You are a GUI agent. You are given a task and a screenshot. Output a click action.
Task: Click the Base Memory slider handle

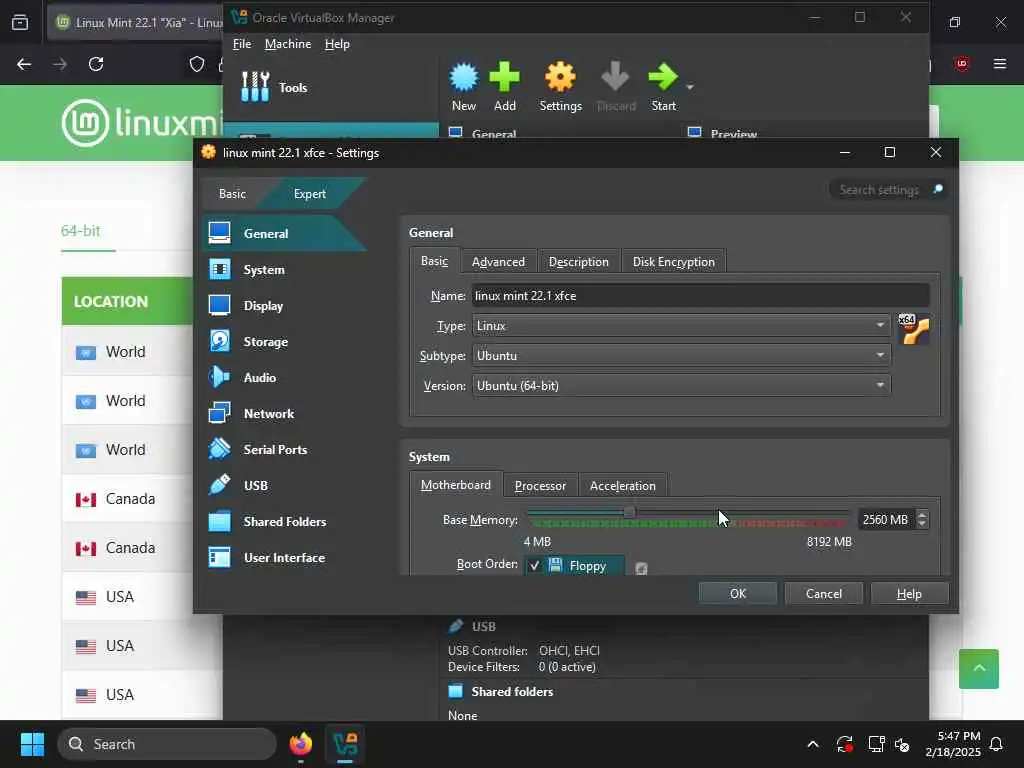pos(629,512)
